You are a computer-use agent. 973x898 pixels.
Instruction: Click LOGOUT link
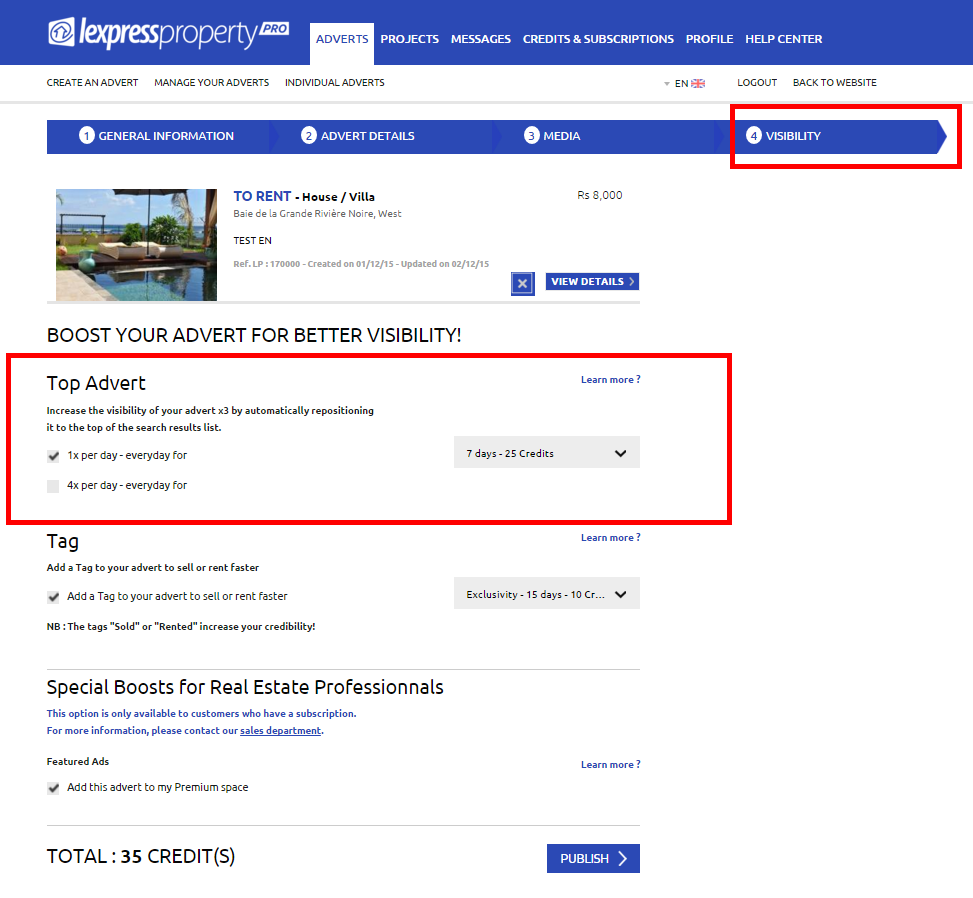click(x=757, y=83)
